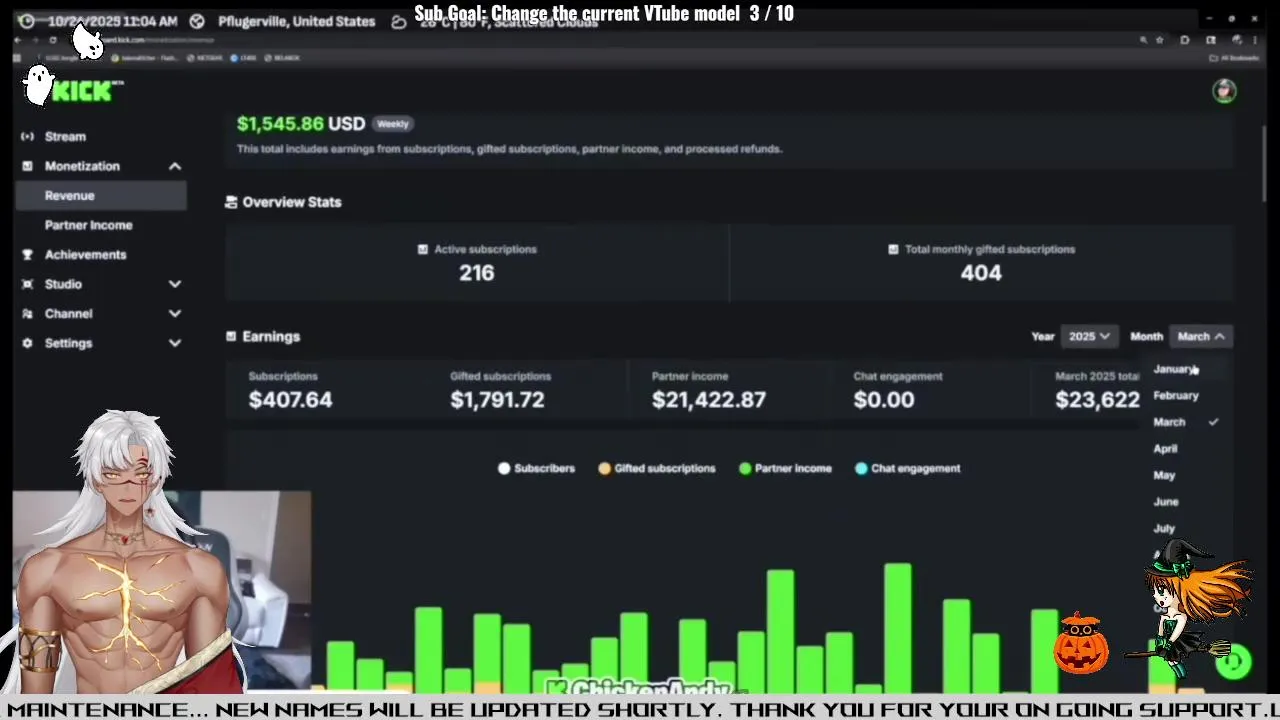Image resolution: width=1280 pixels, height=720 pixels.
Task: Click the browser back arrow
Action: click(x=18, y=40)
